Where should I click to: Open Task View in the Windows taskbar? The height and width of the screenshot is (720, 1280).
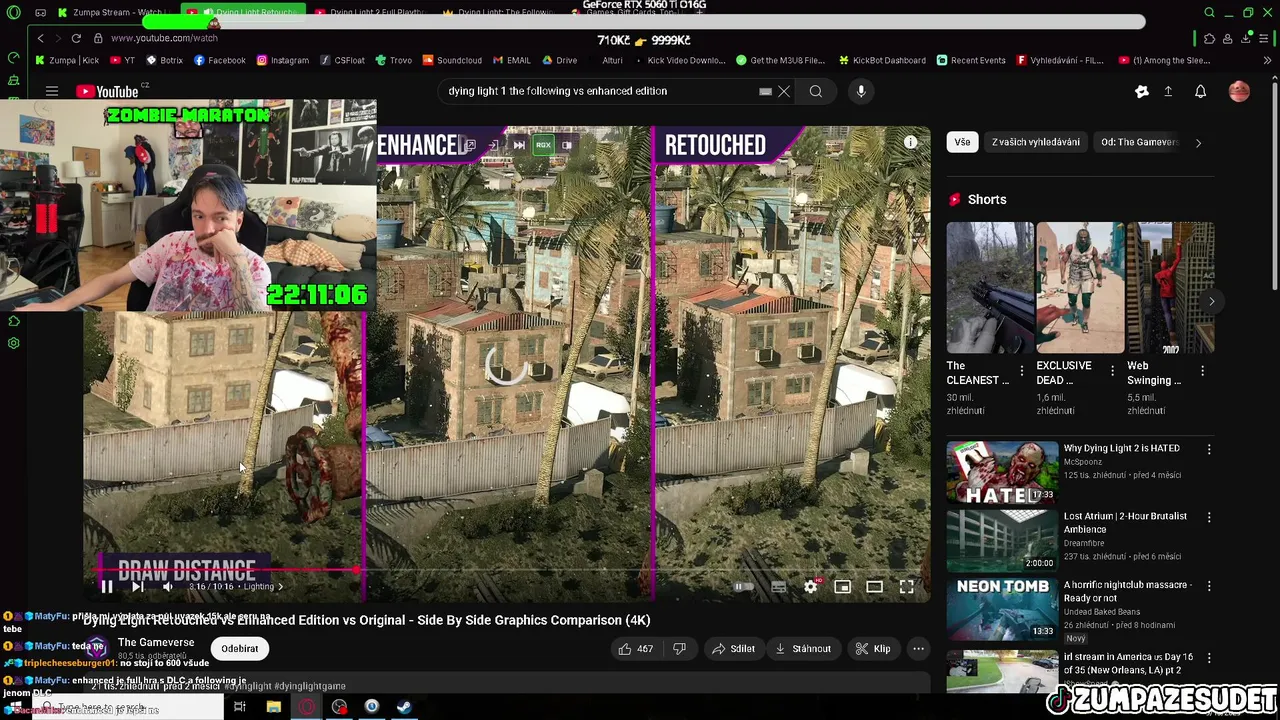pos(240,707)
